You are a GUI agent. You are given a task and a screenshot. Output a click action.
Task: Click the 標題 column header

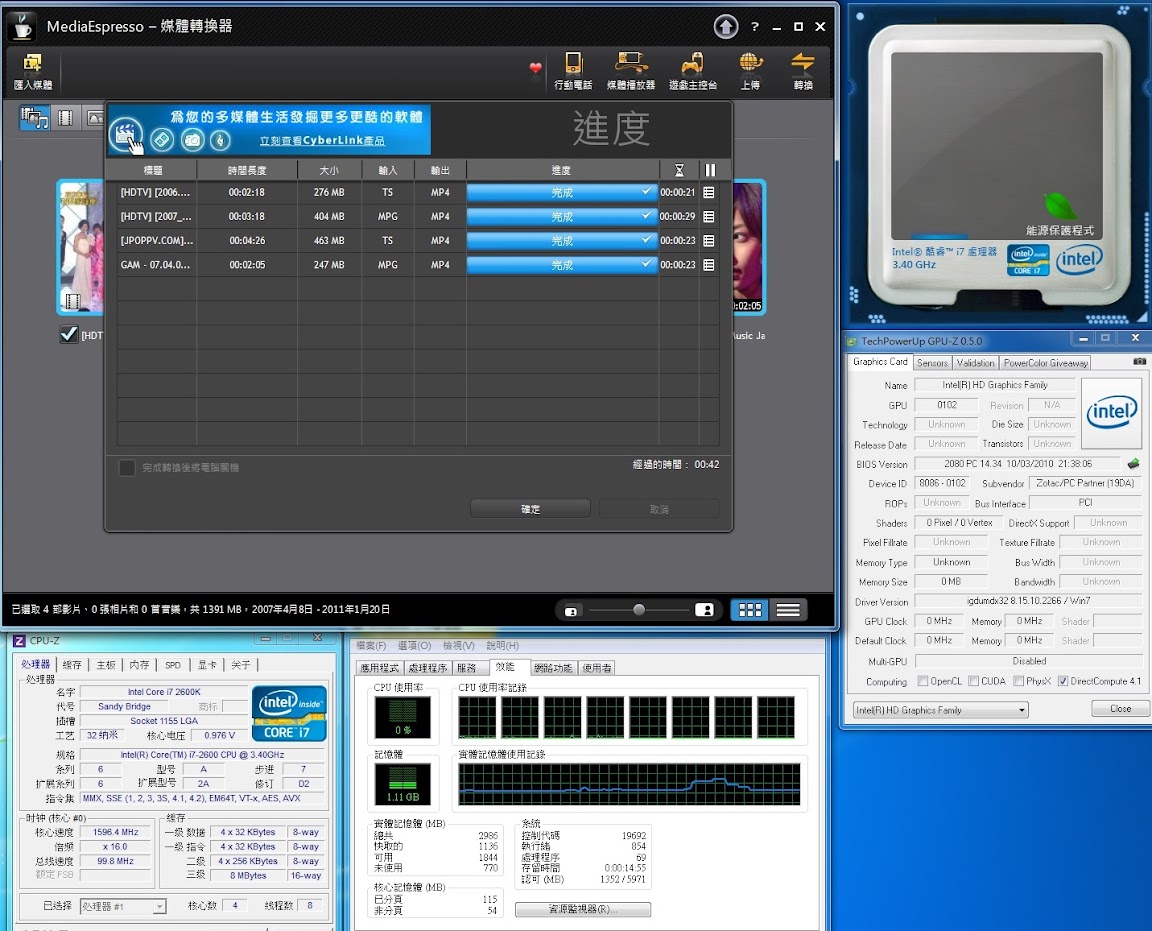pyautogui.click(x=153, y=170)
